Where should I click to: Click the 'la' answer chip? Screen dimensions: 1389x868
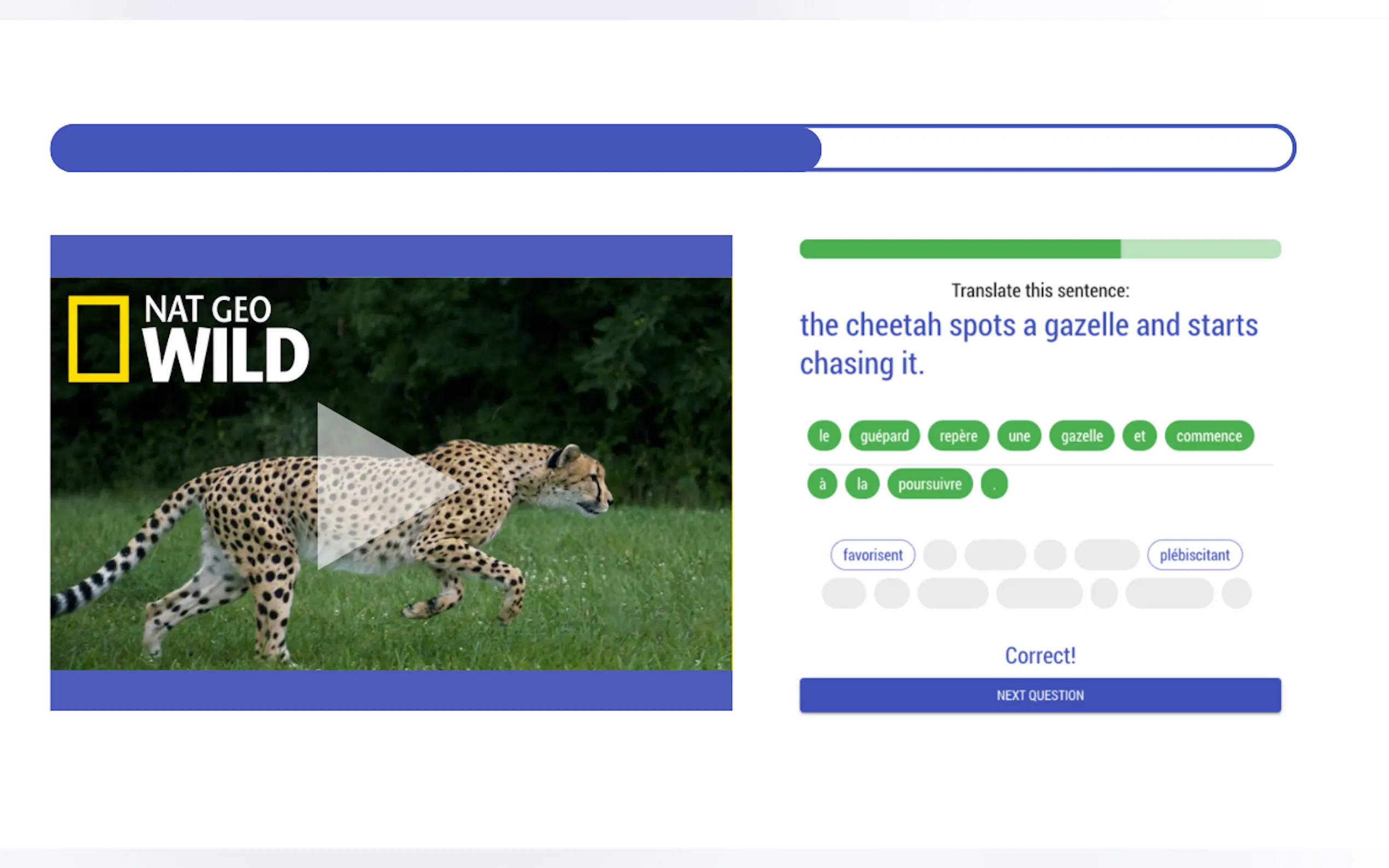point(861,484)
